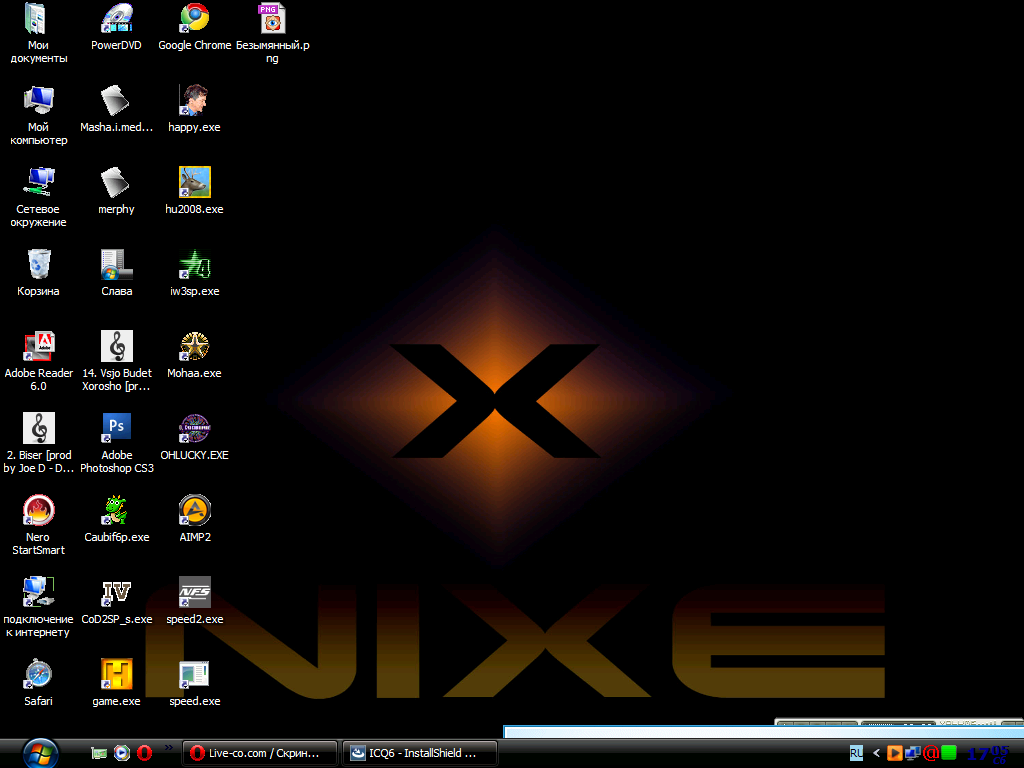The width and height of the screenshot is (1024, 768).
Task: Select the AIMP2 player icon
Action: 194,510
